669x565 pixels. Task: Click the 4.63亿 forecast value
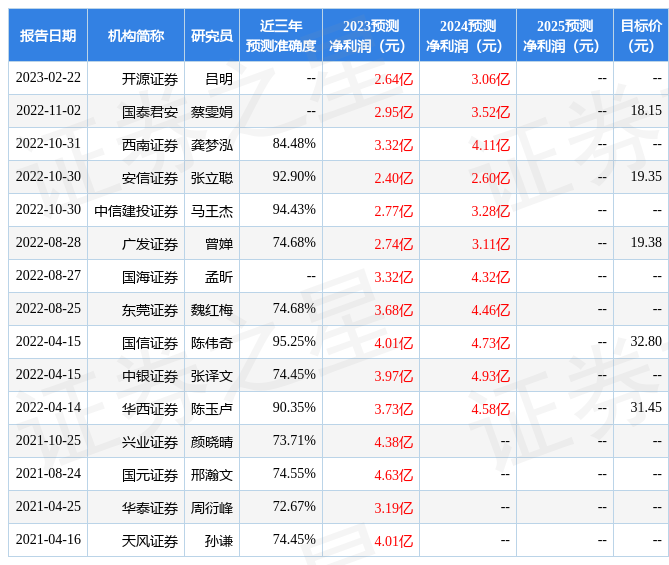click(x=393, y=475)
